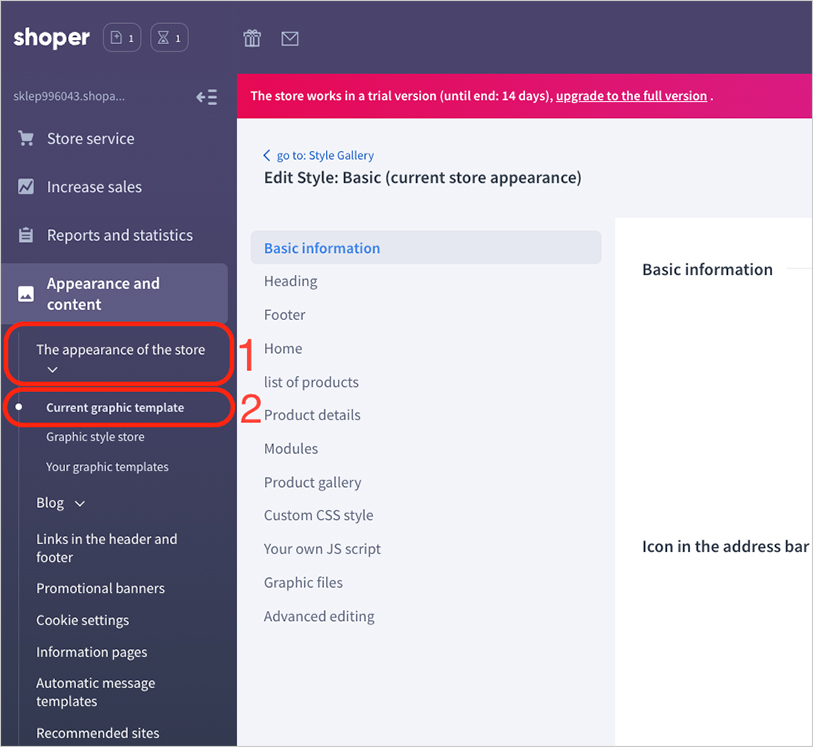
Task: Switch to Product details tab
Action: [312, 415]
